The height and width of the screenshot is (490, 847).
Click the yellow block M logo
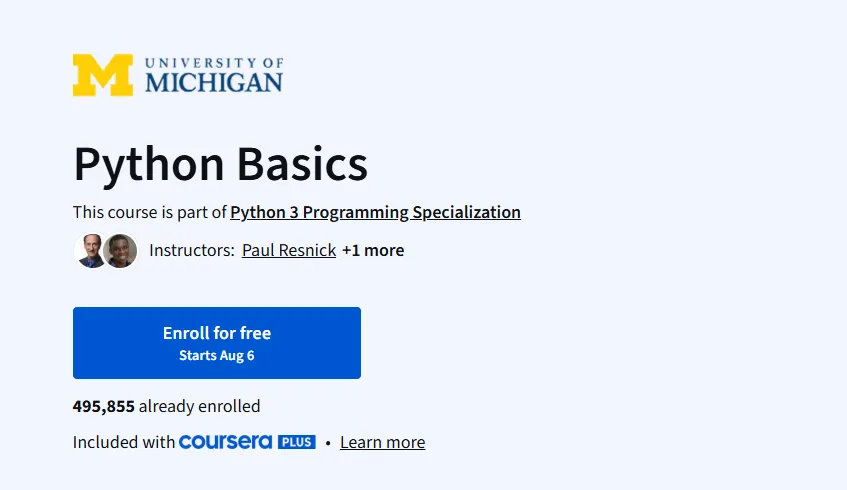pyautogui.click(x=103, y=75)
